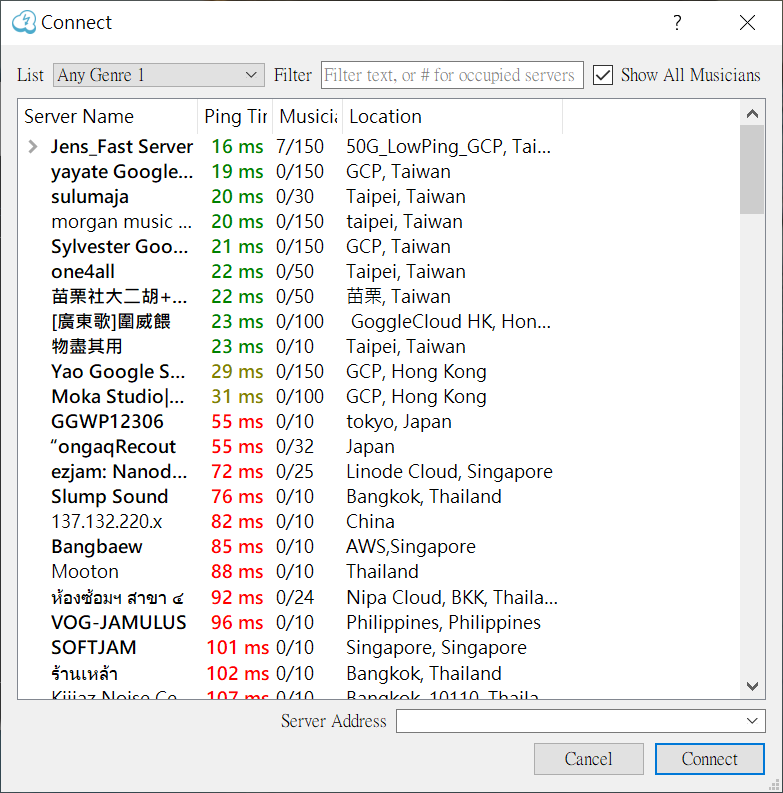Click the 0/25 musicians count

click(295, 472)
